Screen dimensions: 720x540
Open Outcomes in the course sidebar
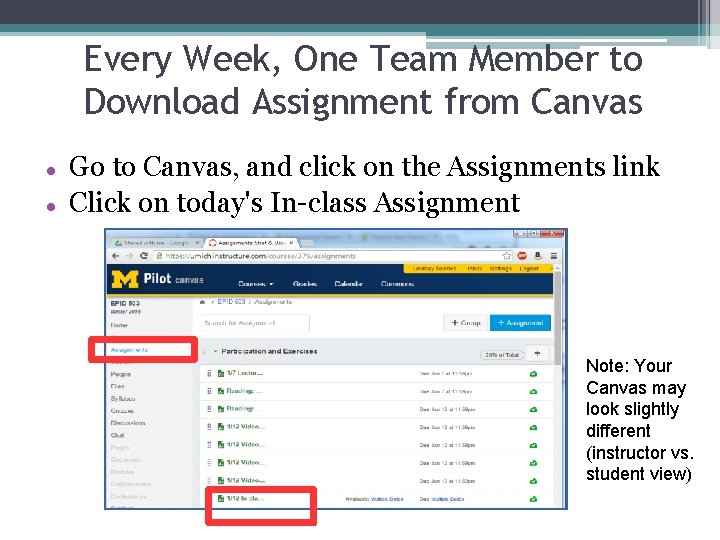point(125,459)
